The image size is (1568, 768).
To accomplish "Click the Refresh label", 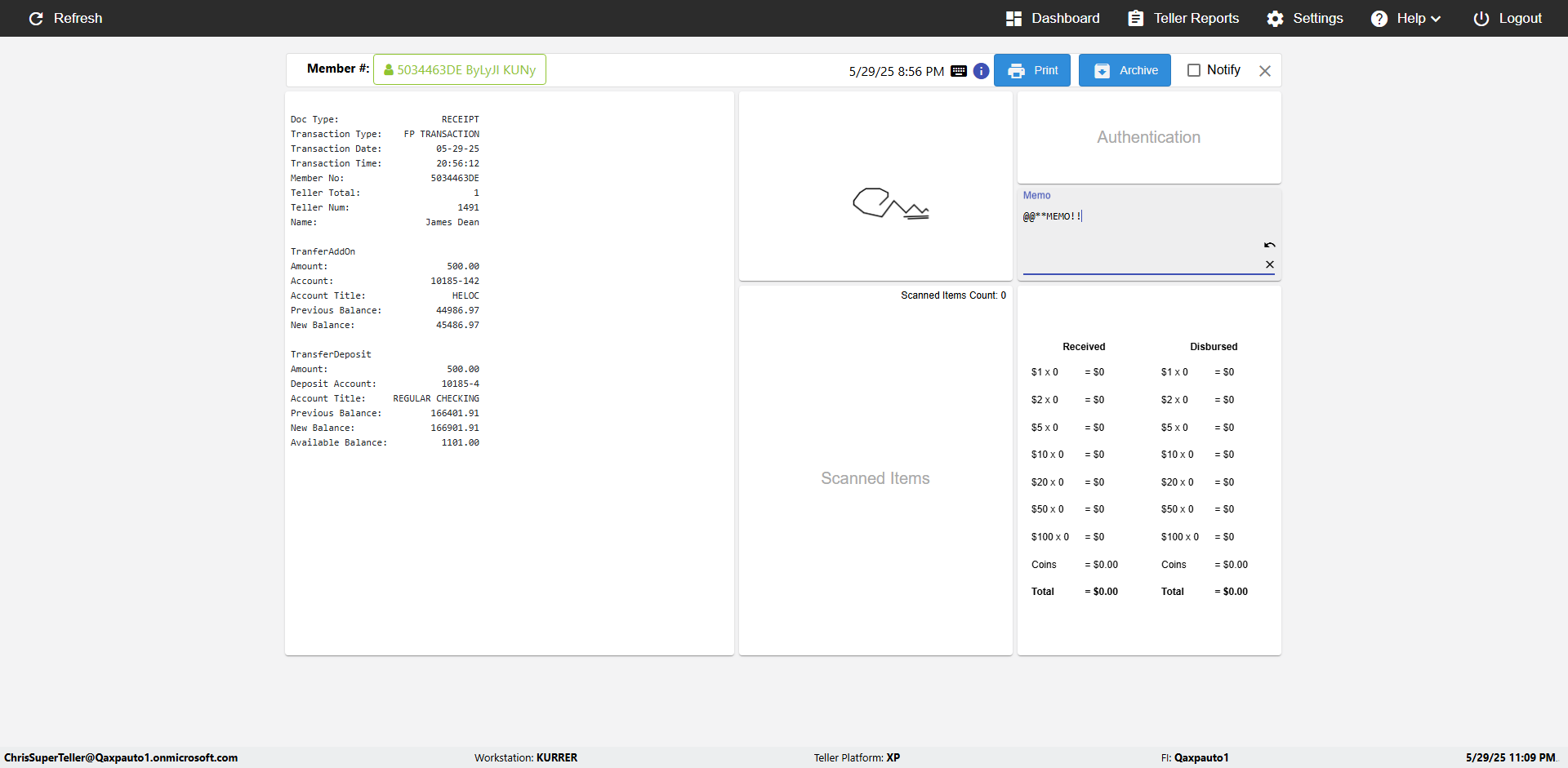I will pos(78,18).
